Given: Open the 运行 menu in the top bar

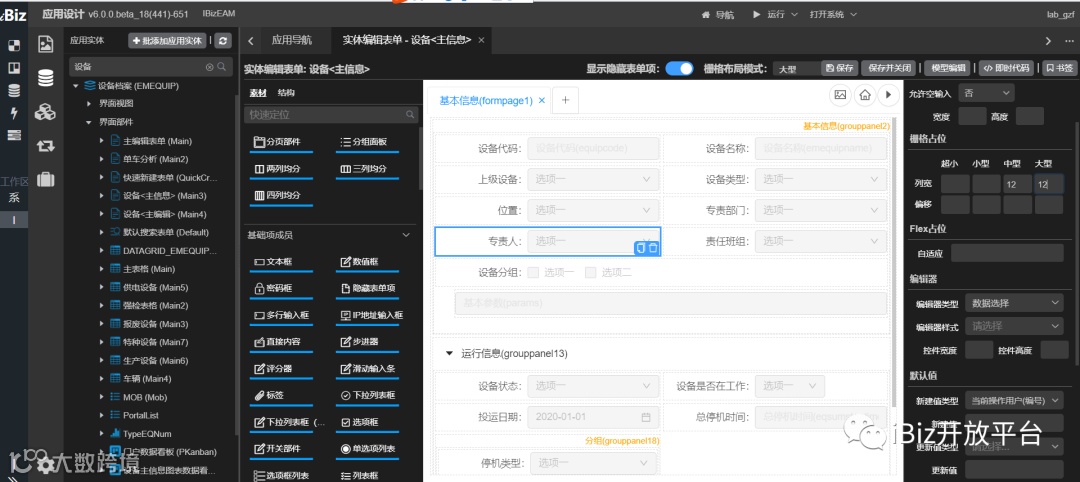Looking at the screenshot, I should [x=776, y=14].
